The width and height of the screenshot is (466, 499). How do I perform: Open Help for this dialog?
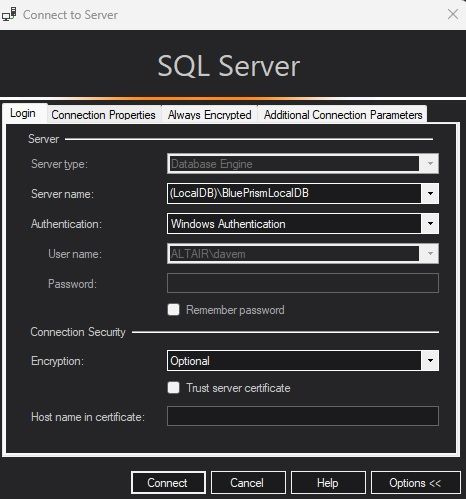[x=328, y=483]
